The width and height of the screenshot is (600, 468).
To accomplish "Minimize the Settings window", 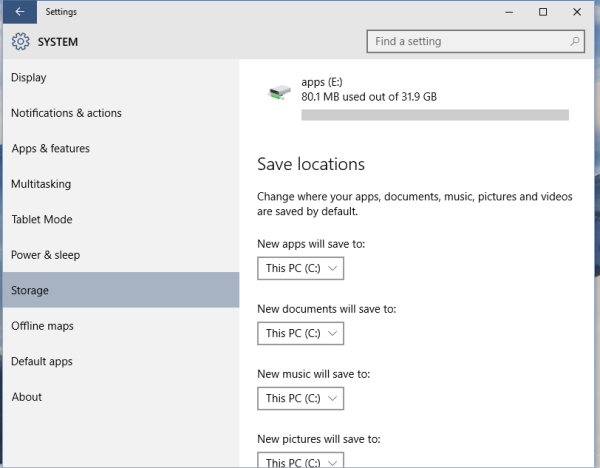I will click(x=509, y=12).
